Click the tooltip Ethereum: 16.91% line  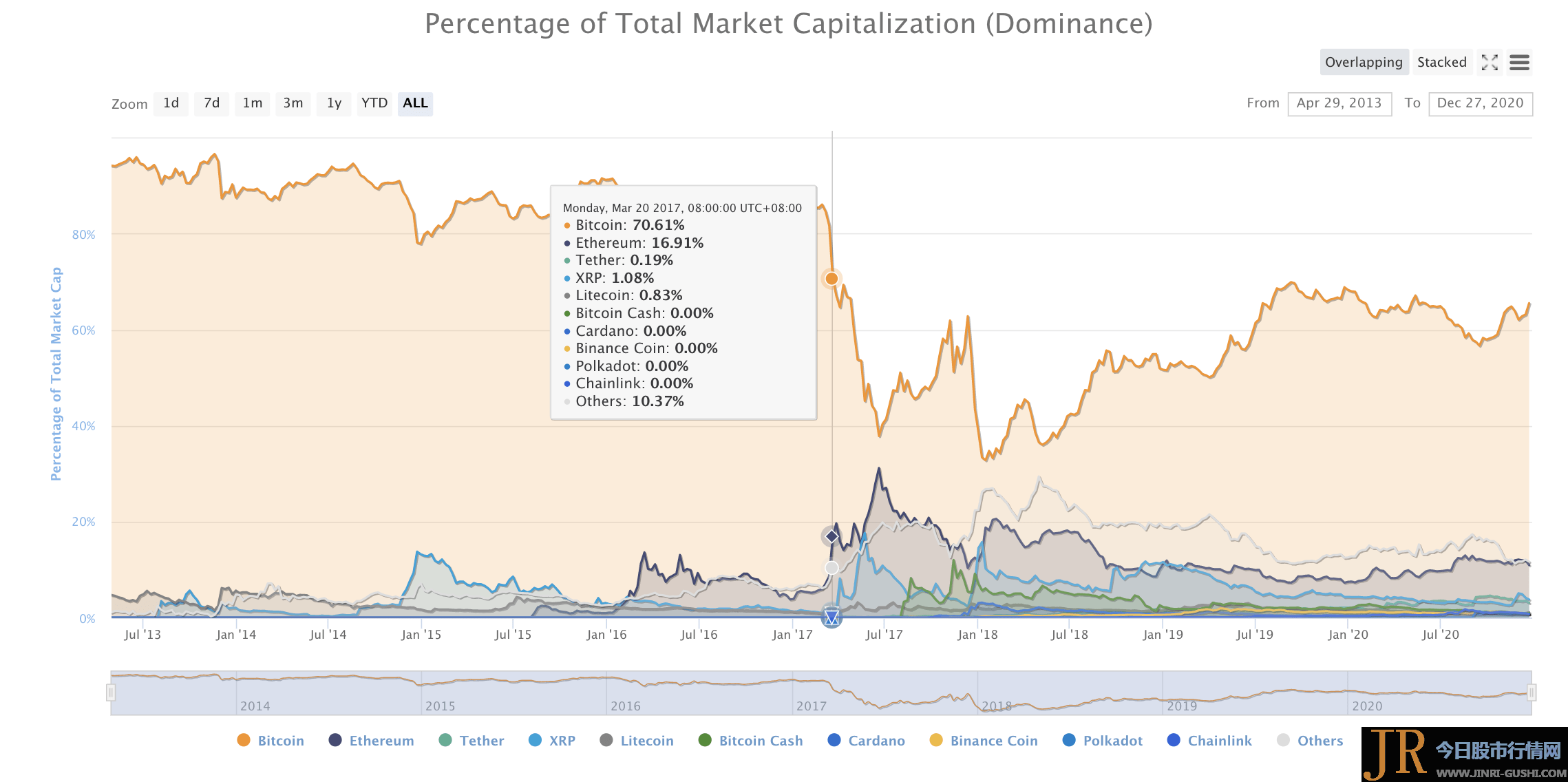(633, 243)
